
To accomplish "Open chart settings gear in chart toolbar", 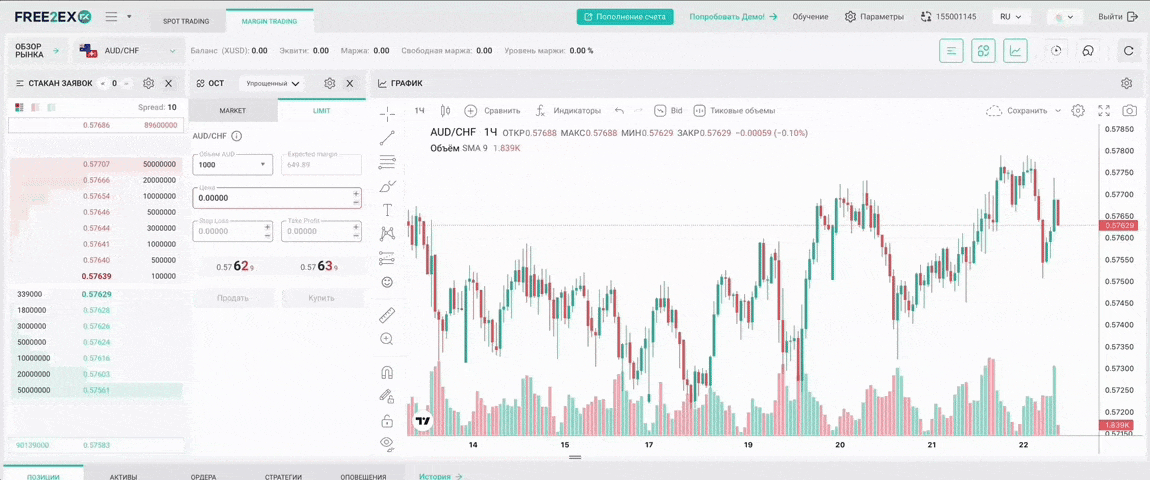I will (1077, 111).
